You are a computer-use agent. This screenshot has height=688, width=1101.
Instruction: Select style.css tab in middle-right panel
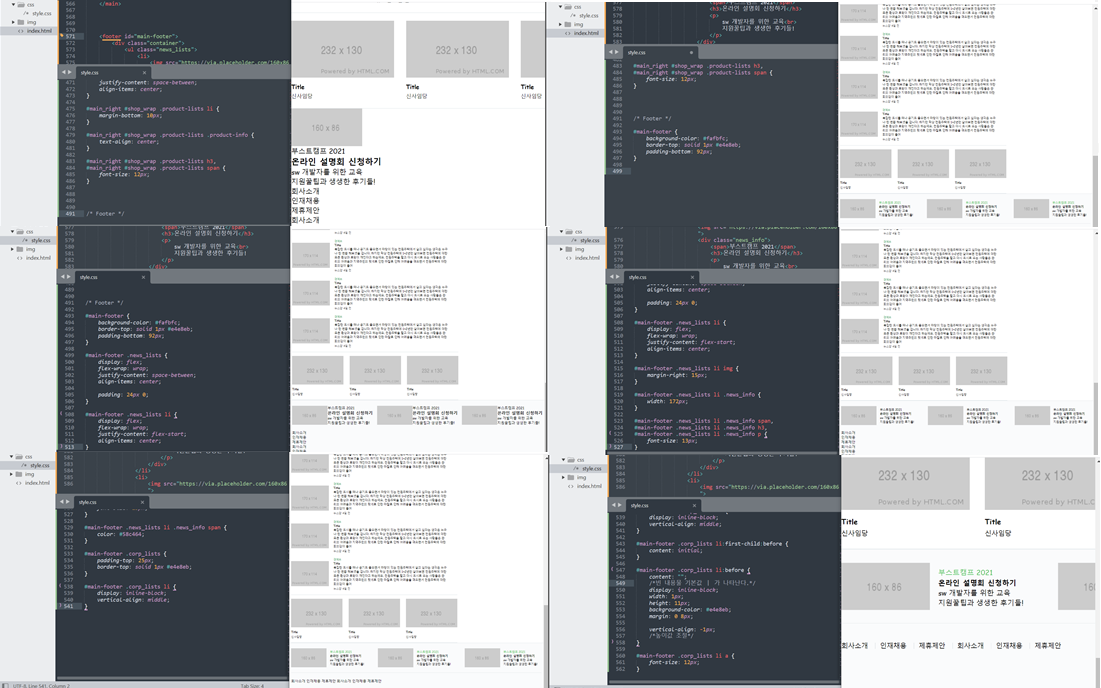(x=661, y=277)
